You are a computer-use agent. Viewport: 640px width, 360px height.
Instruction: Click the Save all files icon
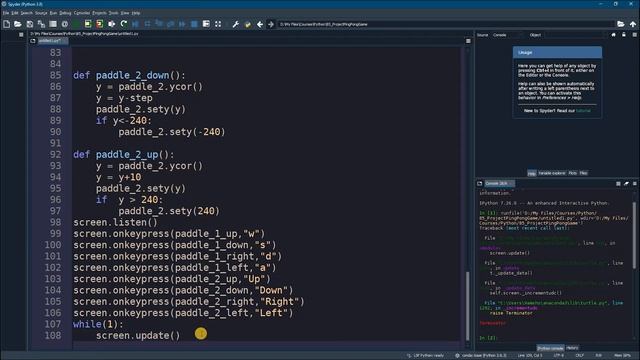click(x=41, y=24)
